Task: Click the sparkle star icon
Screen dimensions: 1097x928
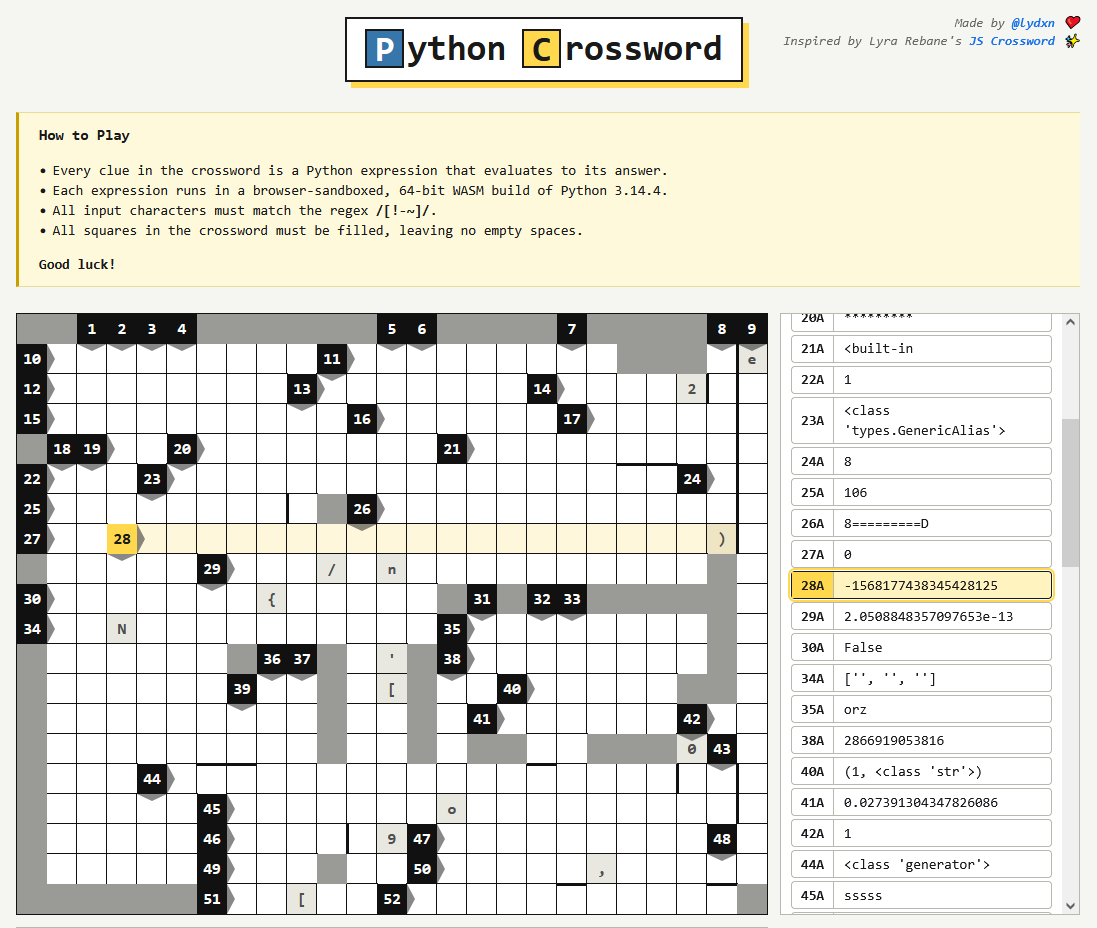Action: [x=1072, y=41]
